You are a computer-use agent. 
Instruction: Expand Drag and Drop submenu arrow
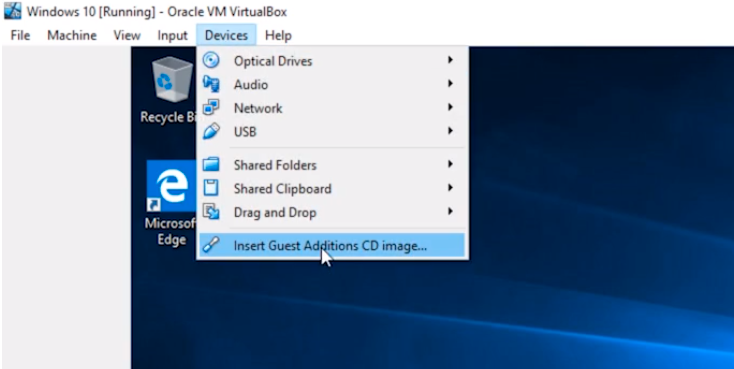pos(450,211)
